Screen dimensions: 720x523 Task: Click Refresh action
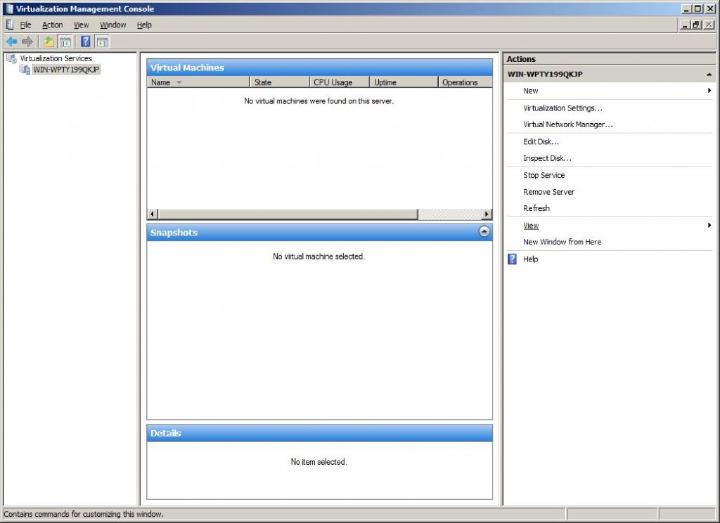(x=536, y=208)
